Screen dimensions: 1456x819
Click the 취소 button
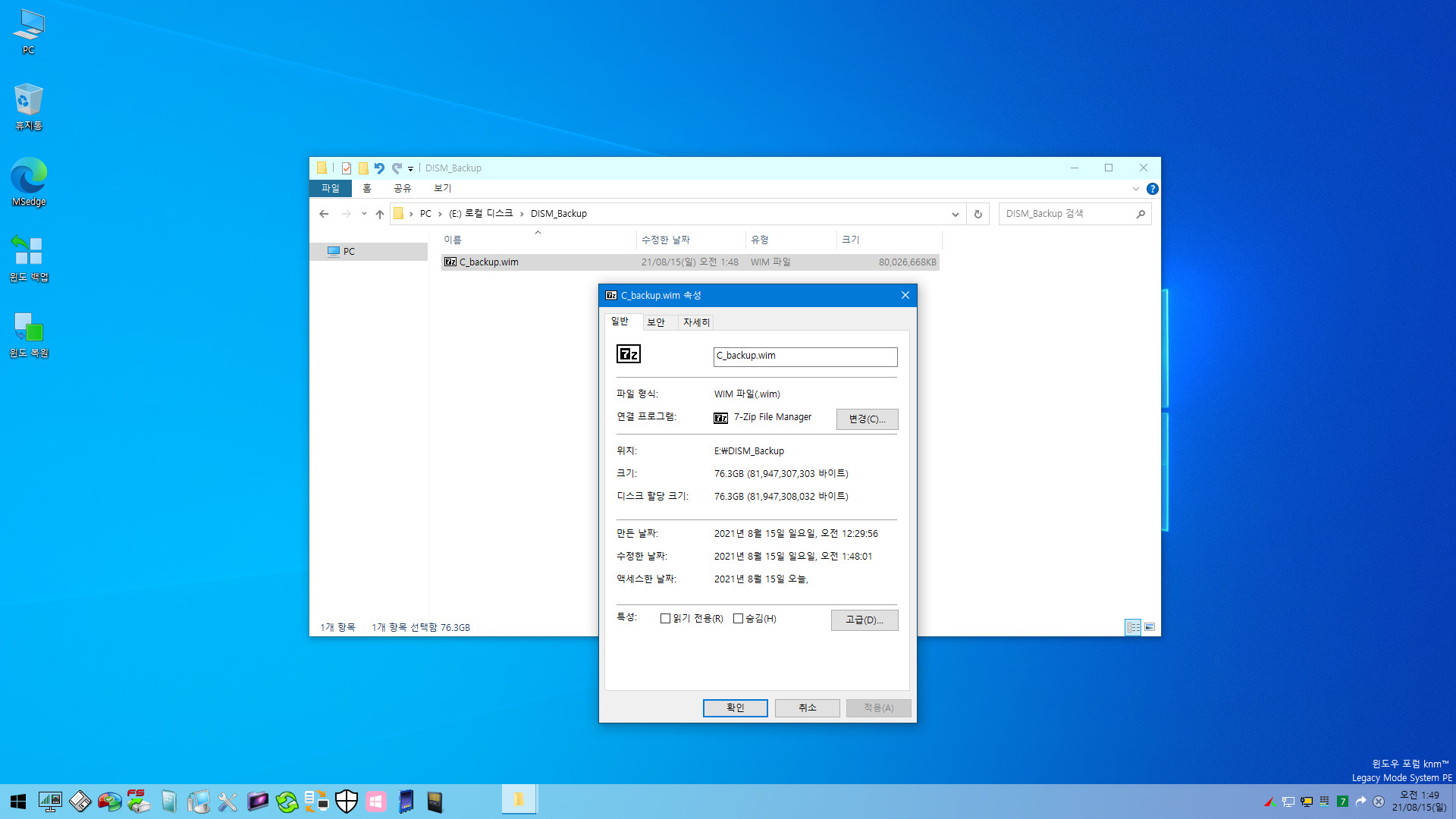tap(808, 708)
